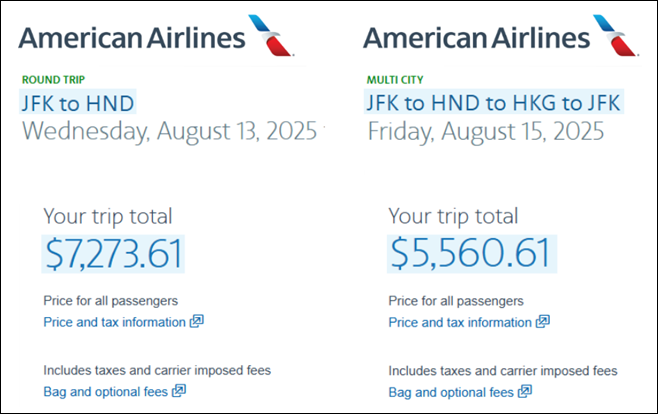658x414 pixels.
Task: Click external-link icon beside left Bag and optional fees
Action: pyautogui.click(x=179, y=391)
